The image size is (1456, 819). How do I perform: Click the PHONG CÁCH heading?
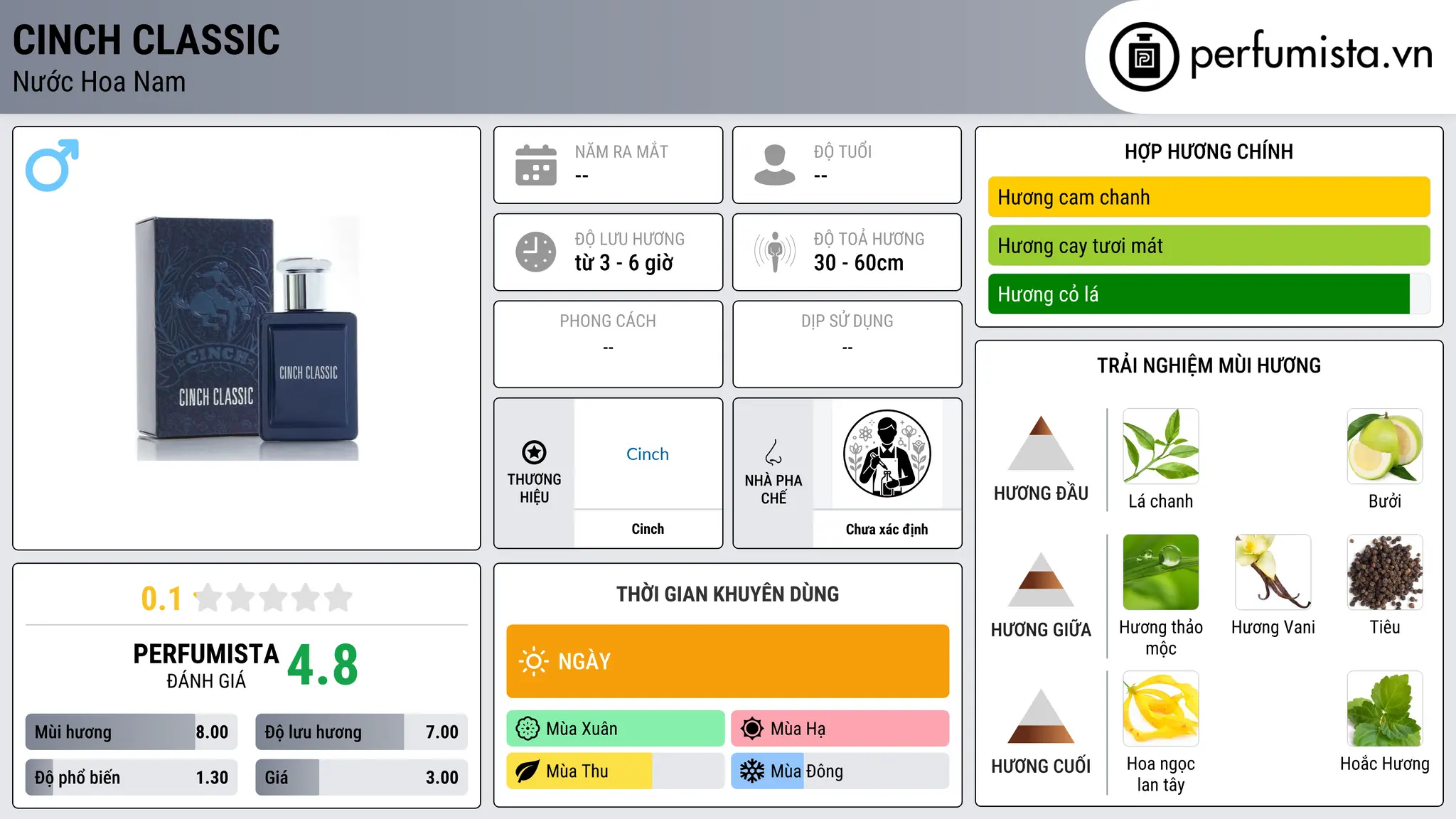[x=608, y=321]
